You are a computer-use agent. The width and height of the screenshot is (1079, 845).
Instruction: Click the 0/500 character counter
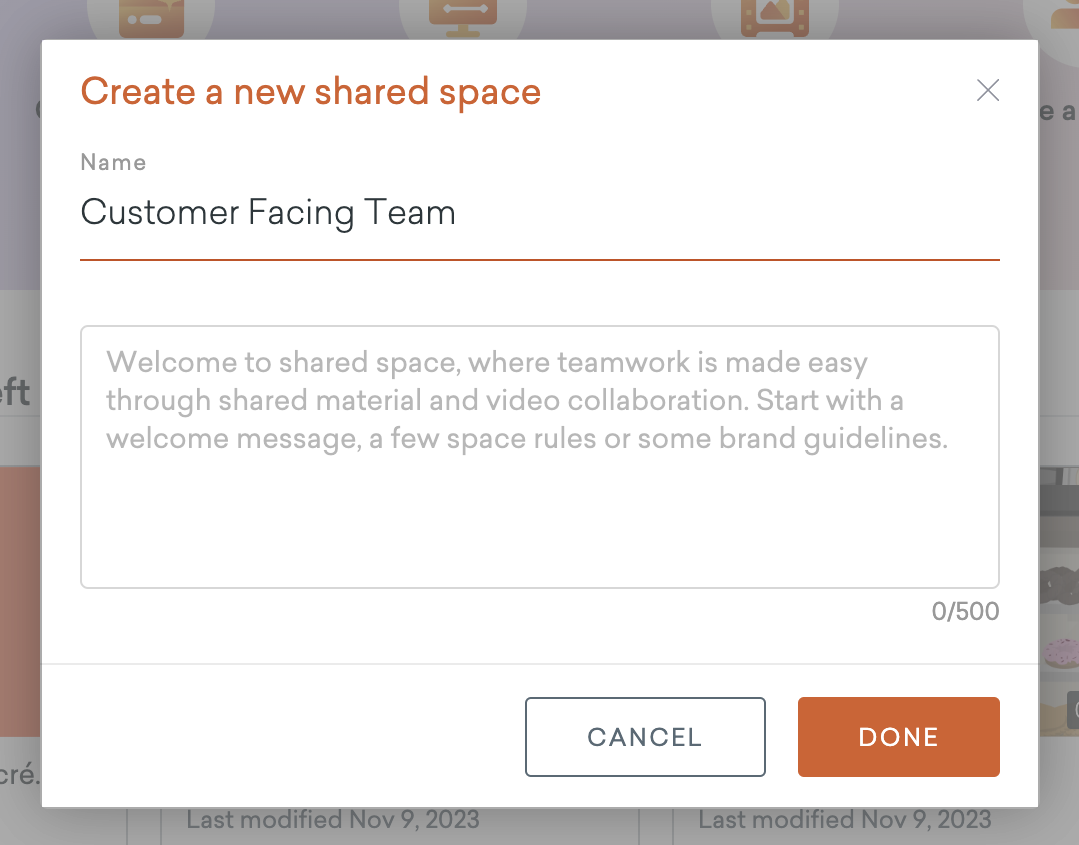coord(965,611)
